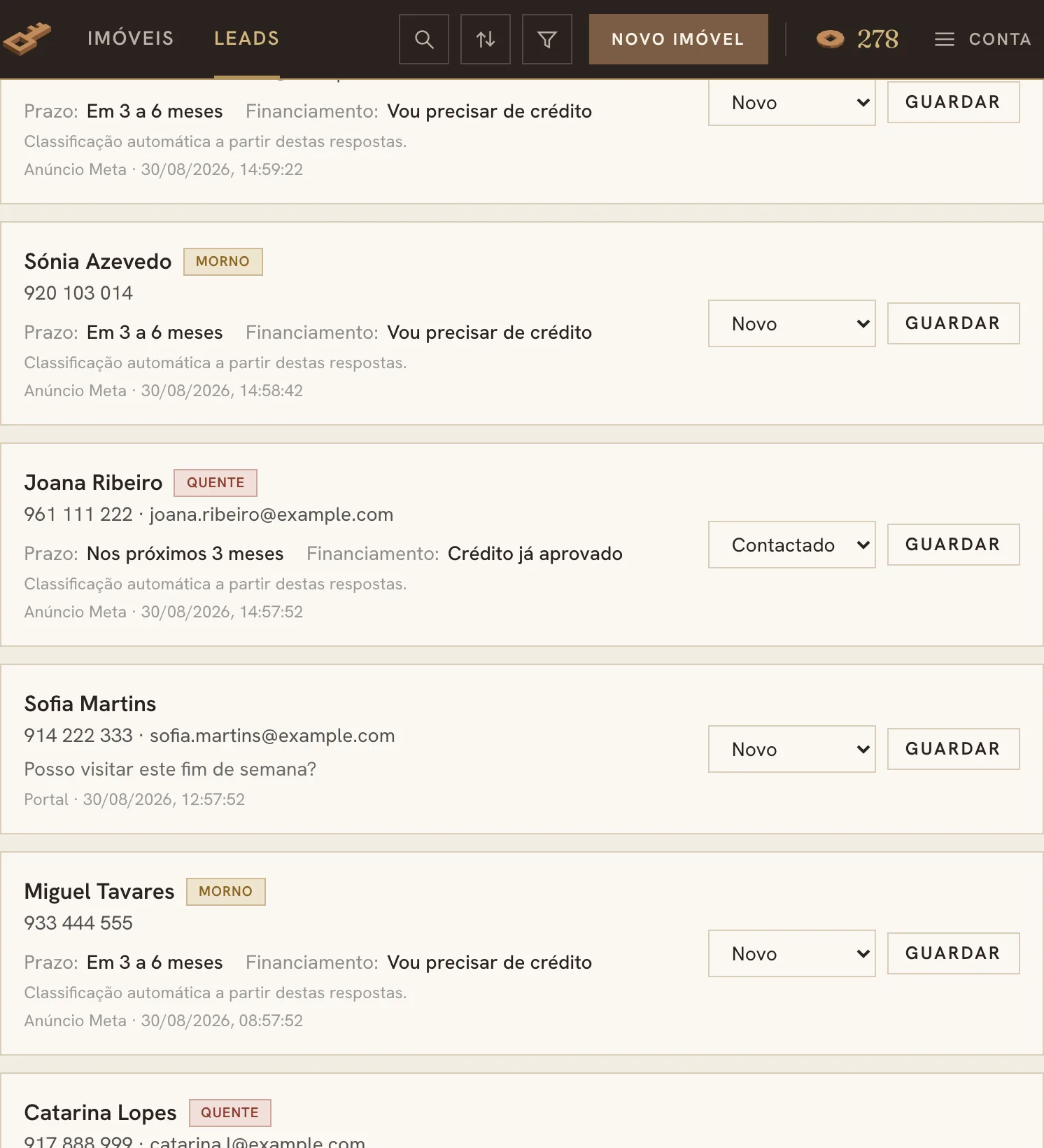Open the sort options icon
Image resolution: width=1044 pixels, height=1148 pixels.
coord(486,39)
